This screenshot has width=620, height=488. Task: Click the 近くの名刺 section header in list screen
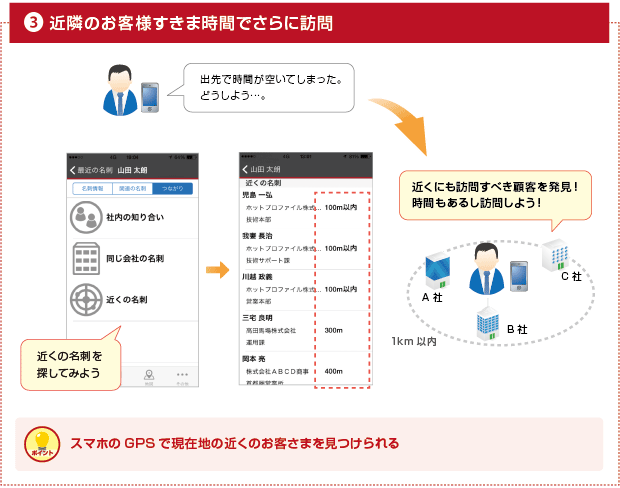[263, 183]
